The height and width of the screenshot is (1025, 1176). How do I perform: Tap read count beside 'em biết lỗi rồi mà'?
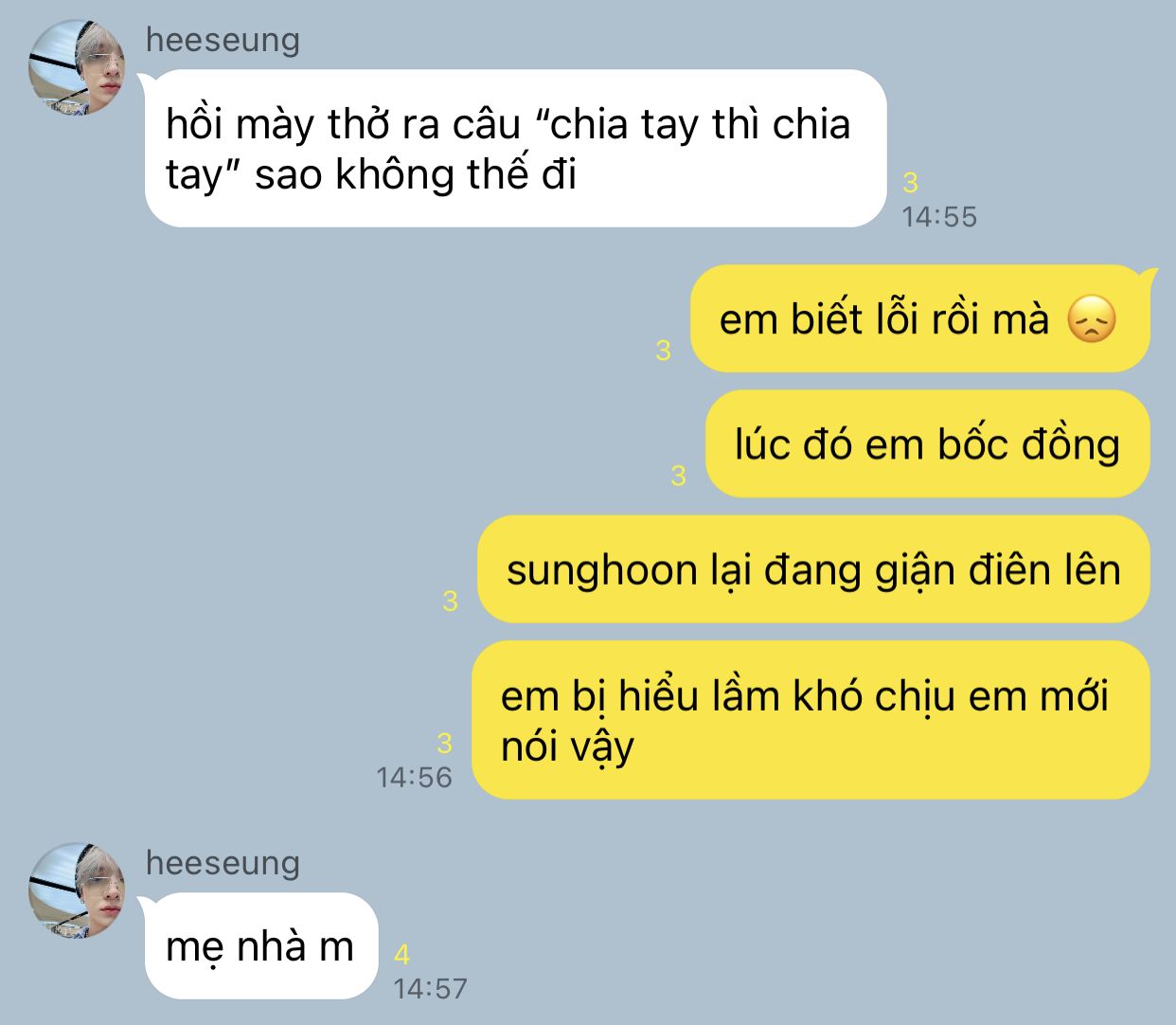[663, 351]
